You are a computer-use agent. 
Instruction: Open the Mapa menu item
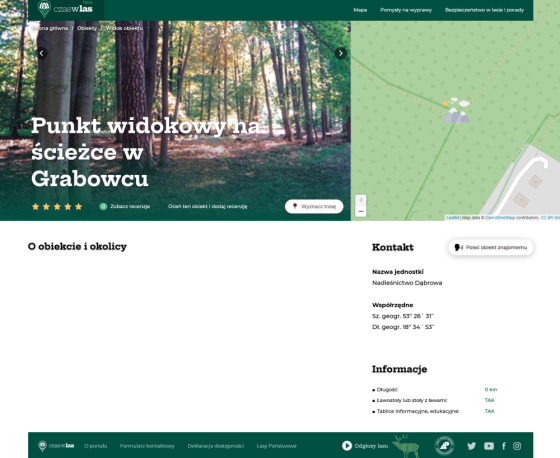tap(360, 10)
